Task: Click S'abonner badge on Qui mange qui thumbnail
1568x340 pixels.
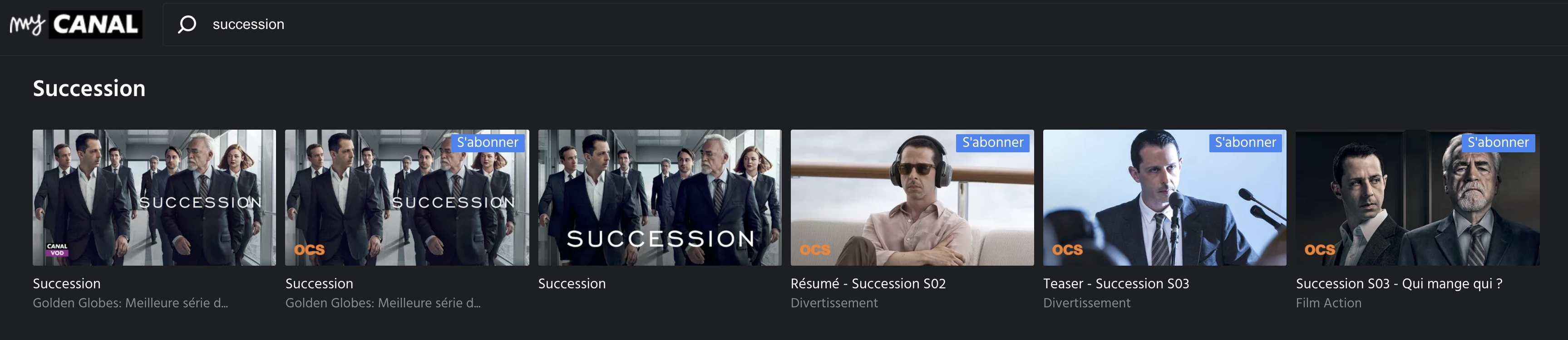Action: (x=1498, y=142)
